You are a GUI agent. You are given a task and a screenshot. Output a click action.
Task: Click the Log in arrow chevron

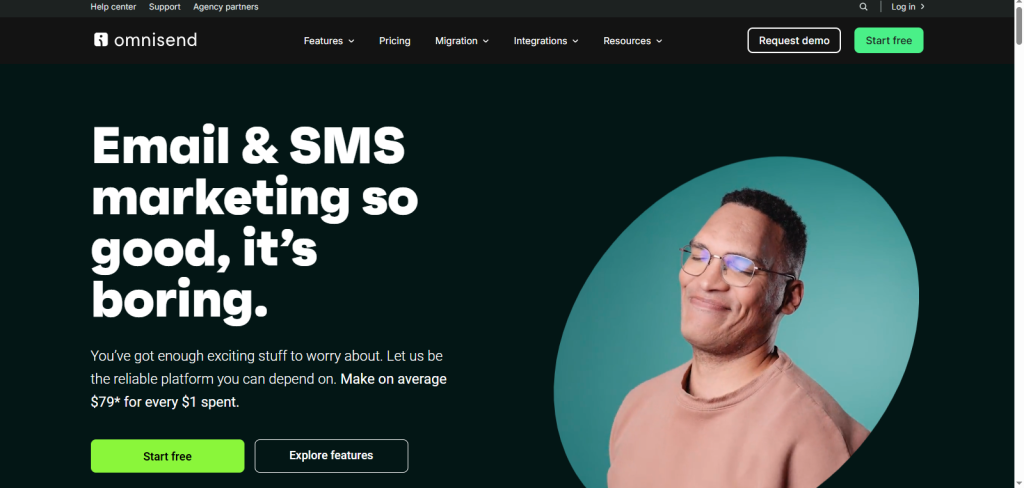(x=922, y=7)
